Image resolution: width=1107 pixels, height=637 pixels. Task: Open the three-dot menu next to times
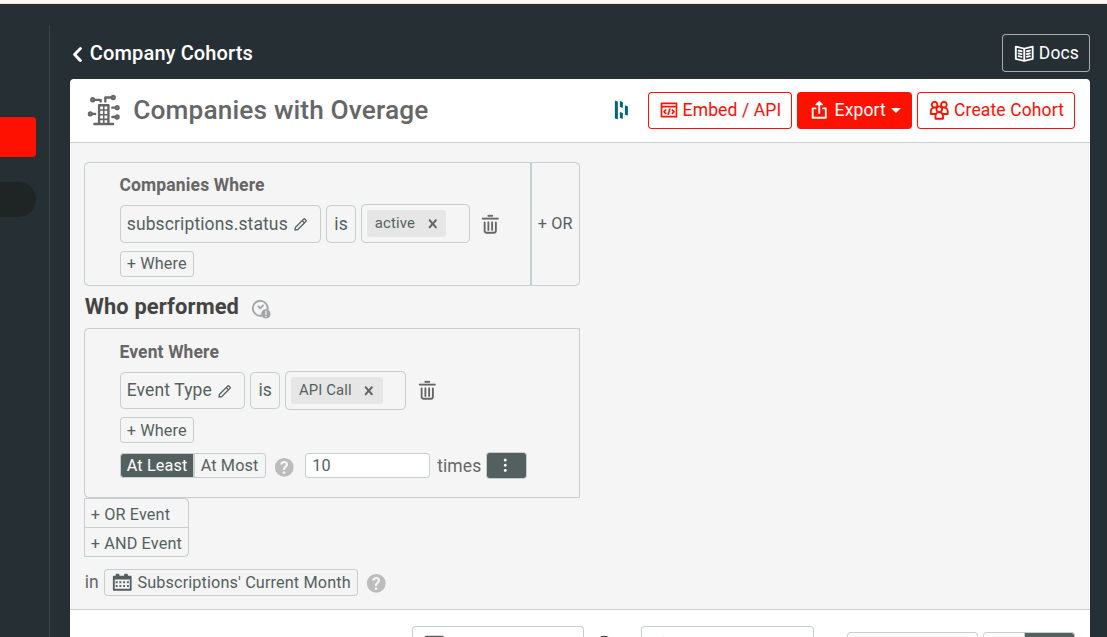point(506,465)
